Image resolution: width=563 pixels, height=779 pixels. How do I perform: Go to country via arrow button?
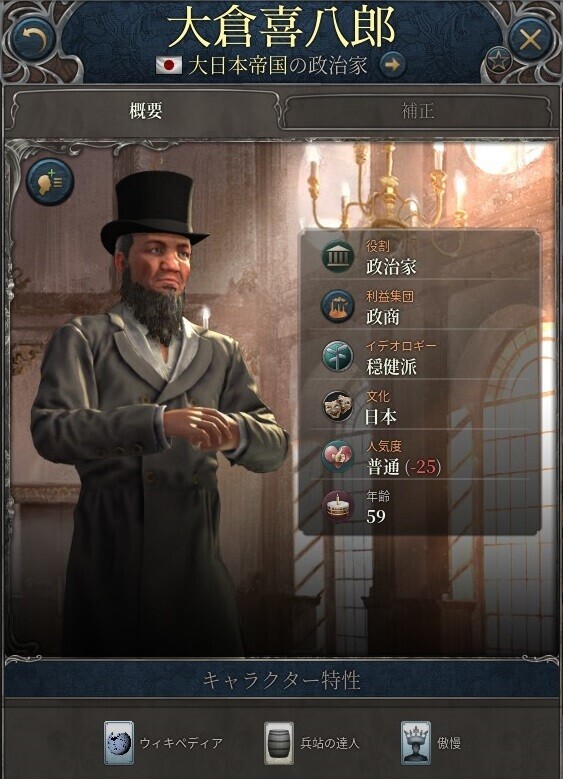pos(393,65)
